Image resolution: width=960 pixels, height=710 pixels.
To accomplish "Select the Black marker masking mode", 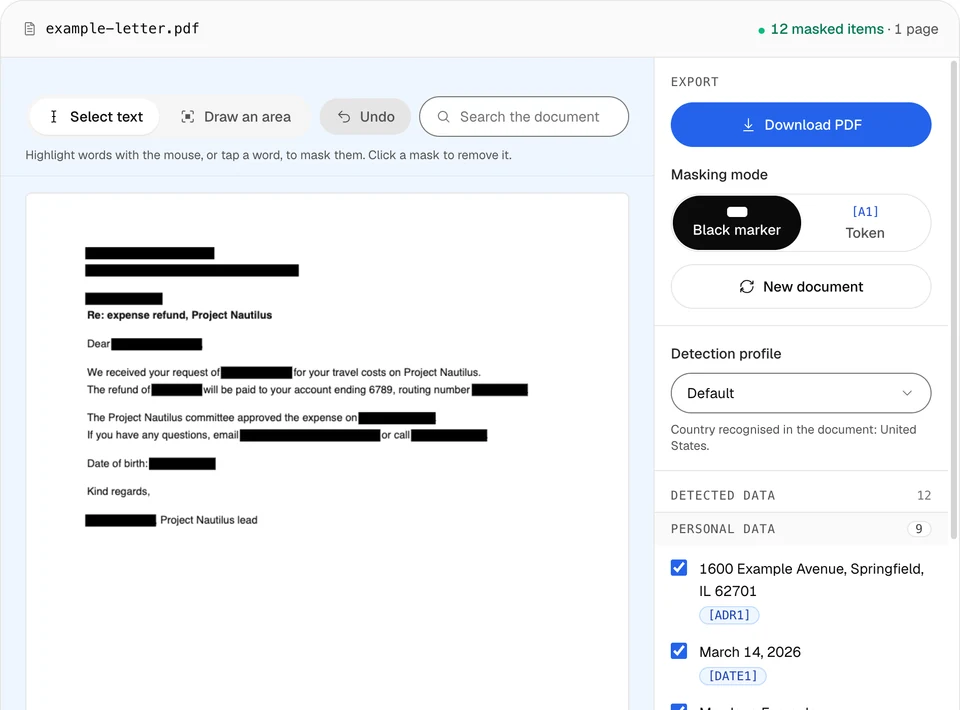I will point(737,223).
